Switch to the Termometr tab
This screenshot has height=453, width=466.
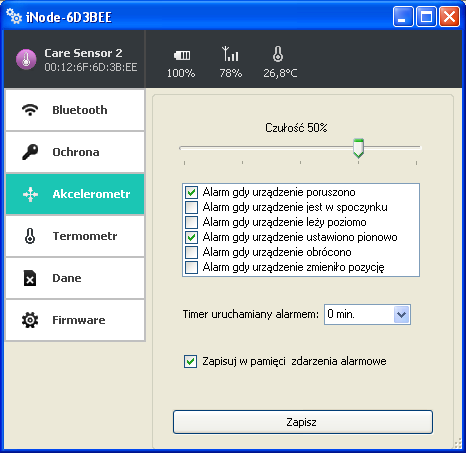point(75,236)
